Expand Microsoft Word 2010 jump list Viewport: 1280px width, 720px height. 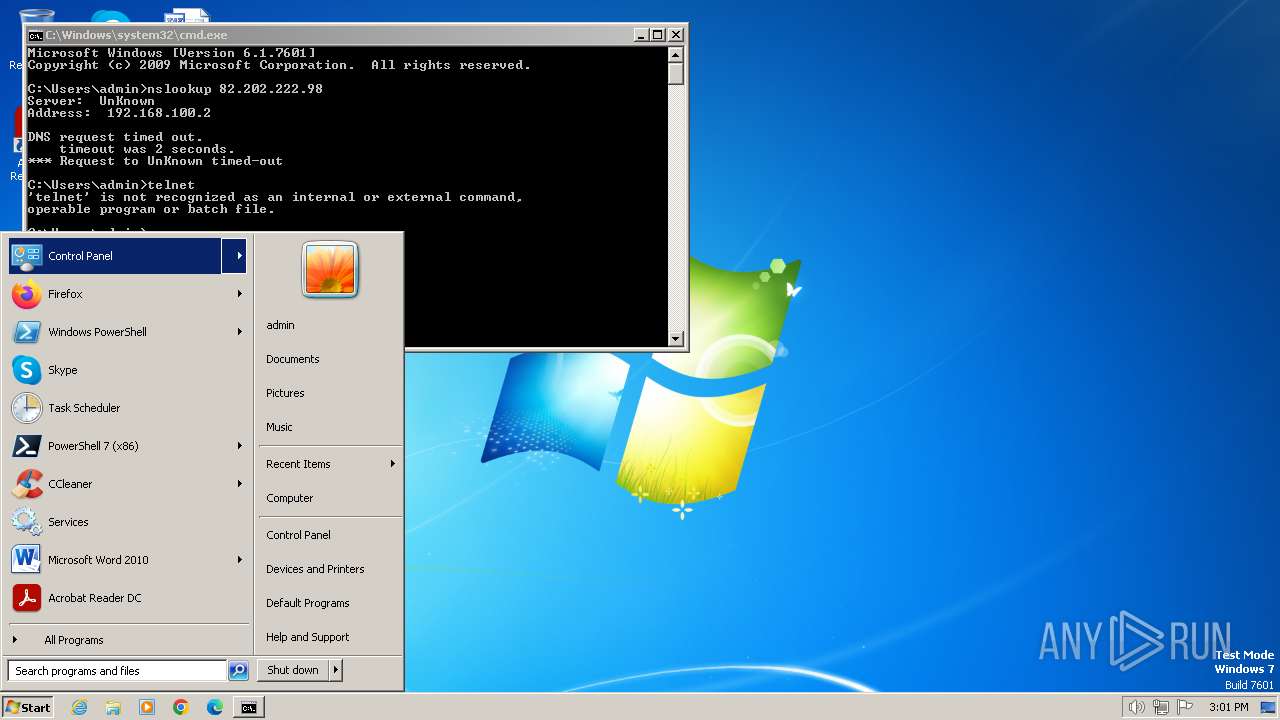239,560
